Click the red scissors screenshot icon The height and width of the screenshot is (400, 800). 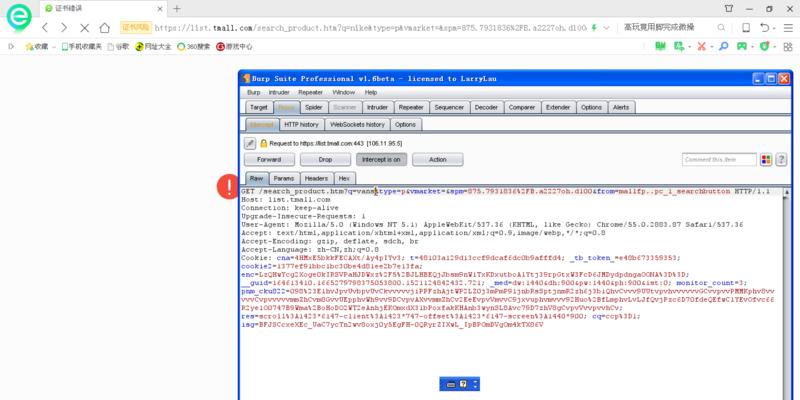702,46
